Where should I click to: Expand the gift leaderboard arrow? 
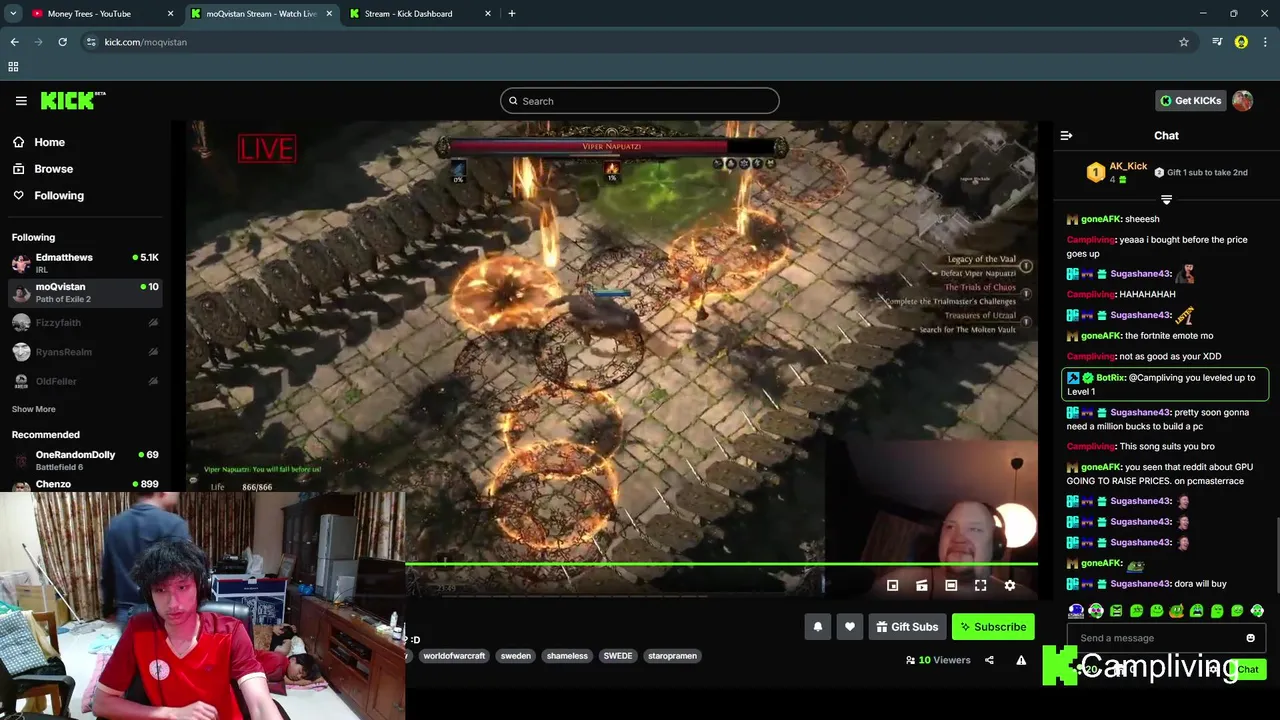click(x=1166, y=200)
